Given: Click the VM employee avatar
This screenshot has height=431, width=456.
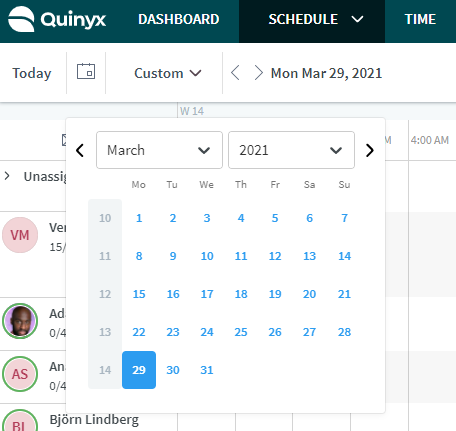Looking at the screenshot, I should 20,235.
